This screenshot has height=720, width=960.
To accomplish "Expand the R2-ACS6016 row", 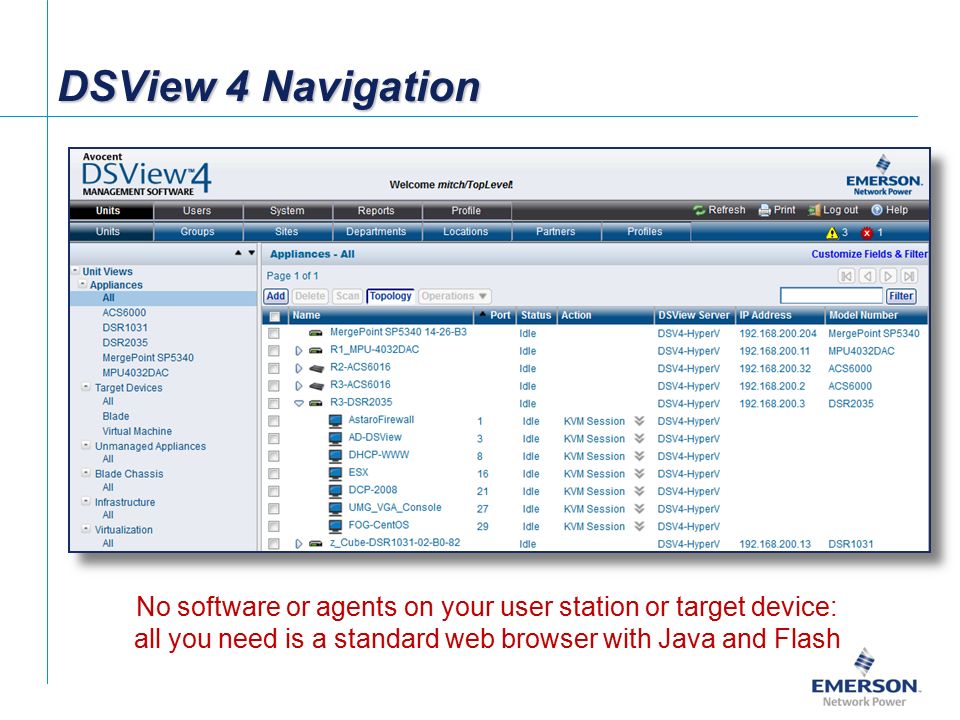I will pyautogui.click(x=299, y=369).
